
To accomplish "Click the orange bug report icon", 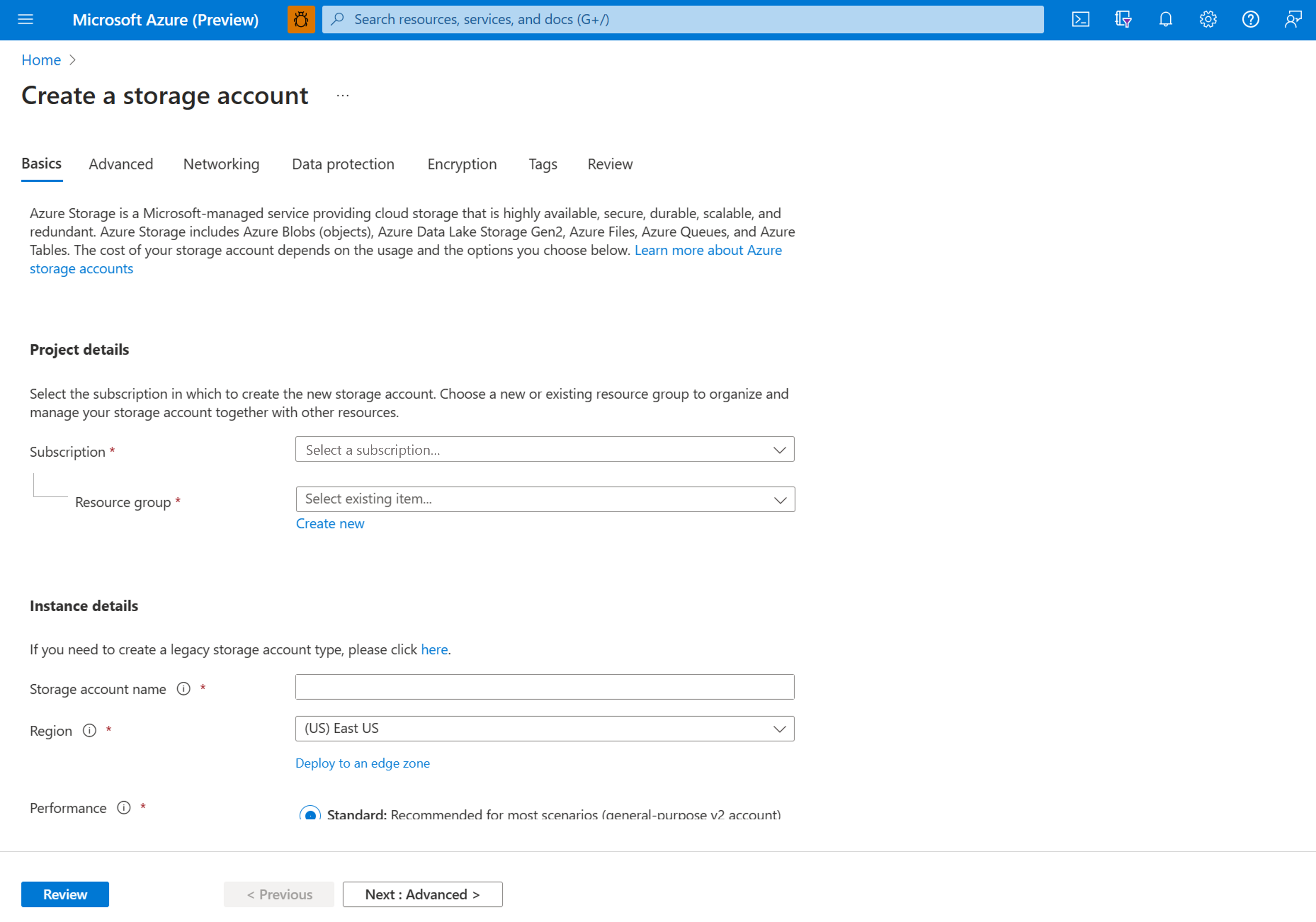I will (301, 19).
